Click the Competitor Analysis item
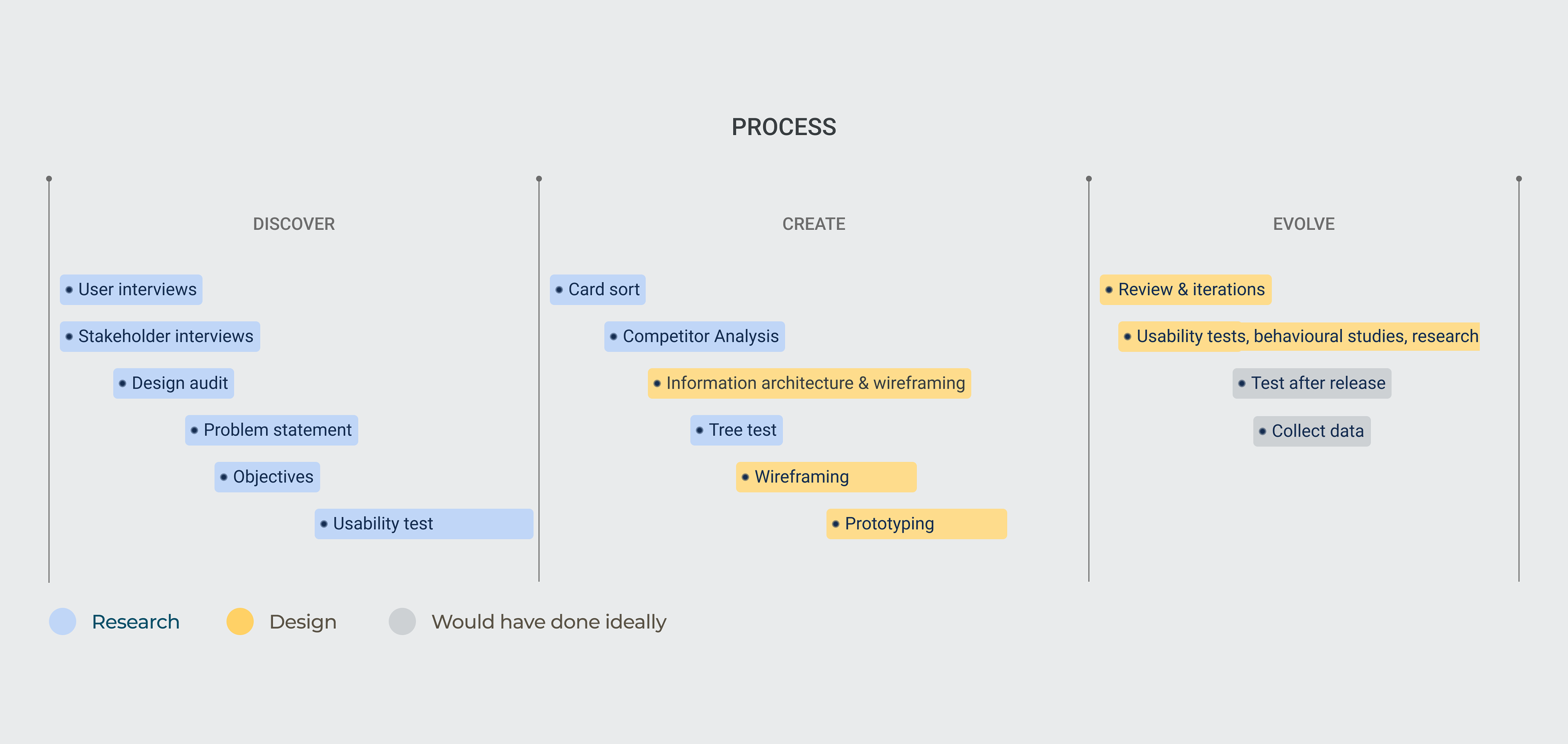The width and height of the screenshot is (1568, 744). click(x=695, y=337)
